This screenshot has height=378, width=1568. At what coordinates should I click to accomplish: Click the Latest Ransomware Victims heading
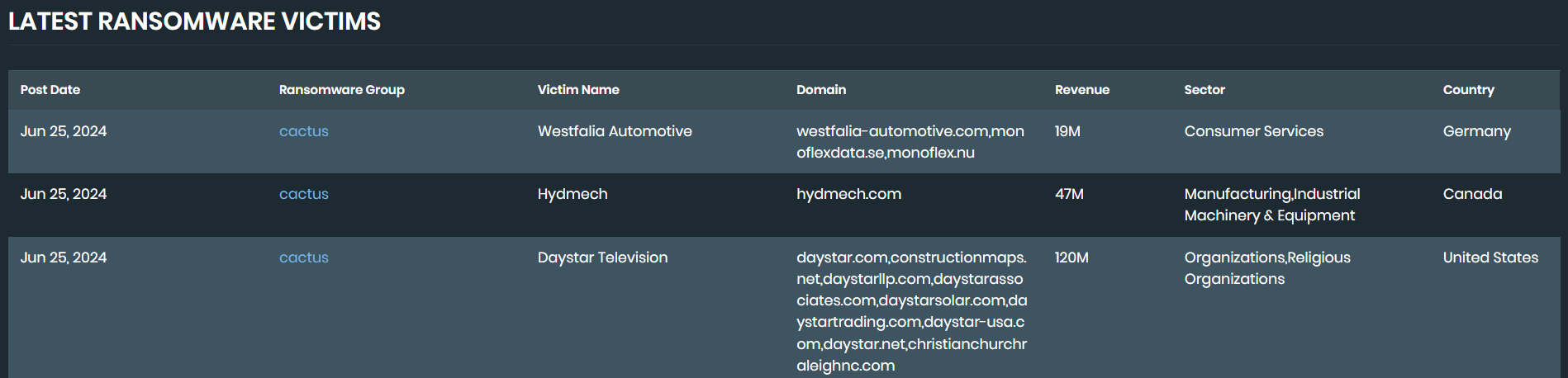coord(194,21)
